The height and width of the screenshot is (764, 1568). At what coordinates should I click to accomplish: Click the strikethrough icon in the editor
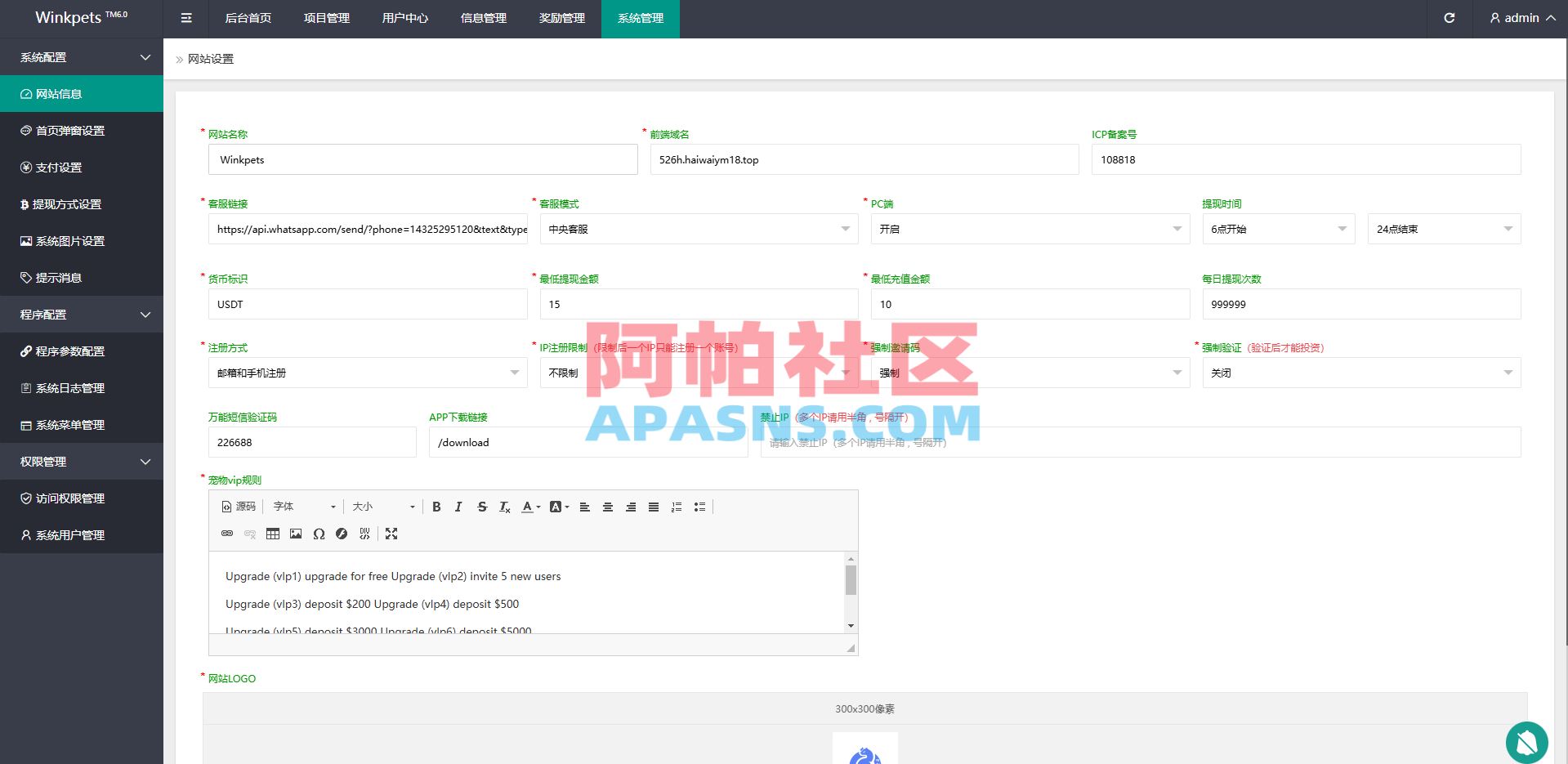[482, 507]
